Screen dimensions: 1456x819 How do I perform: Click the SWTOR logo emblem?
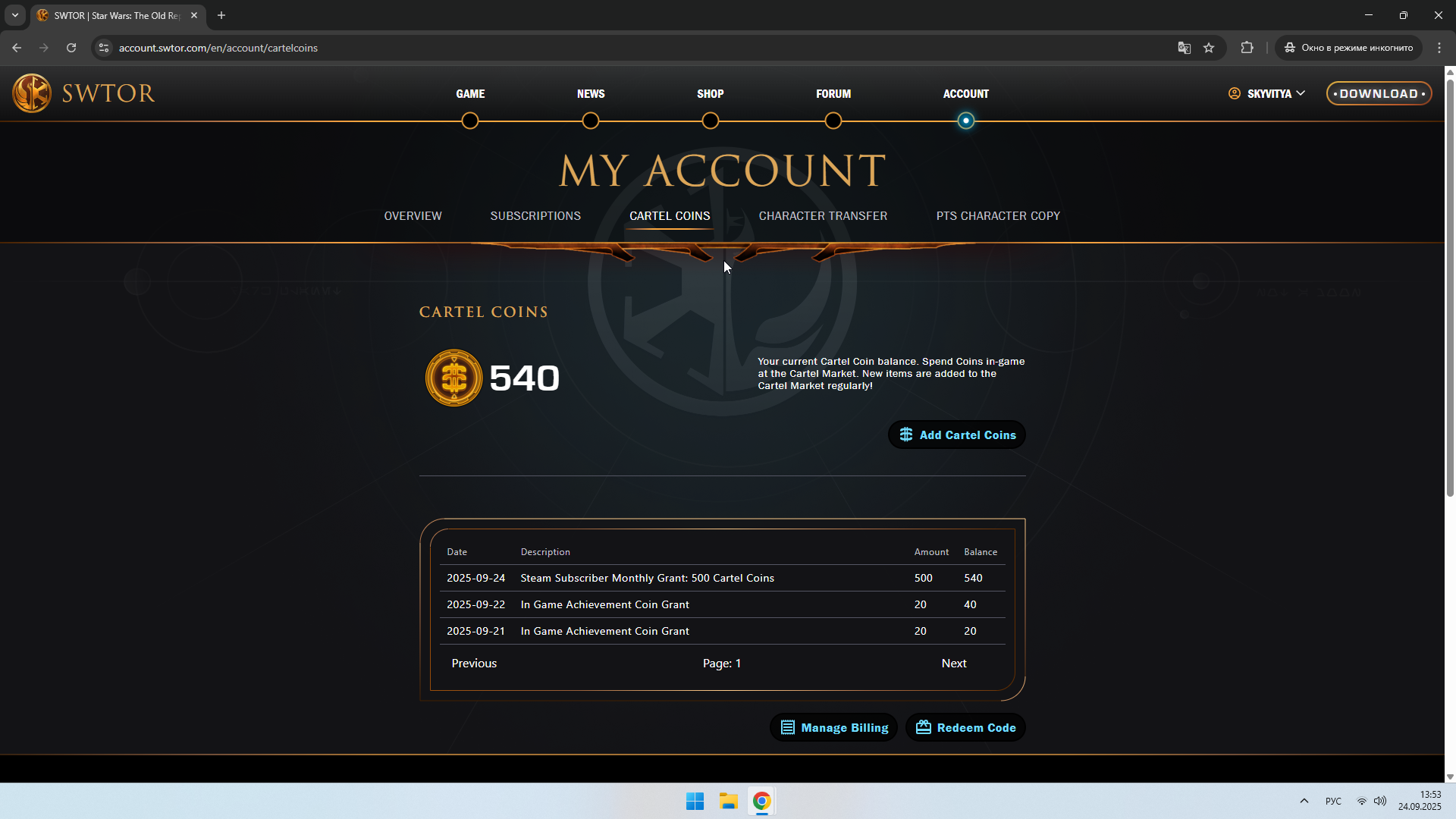(x=32, y=93)
